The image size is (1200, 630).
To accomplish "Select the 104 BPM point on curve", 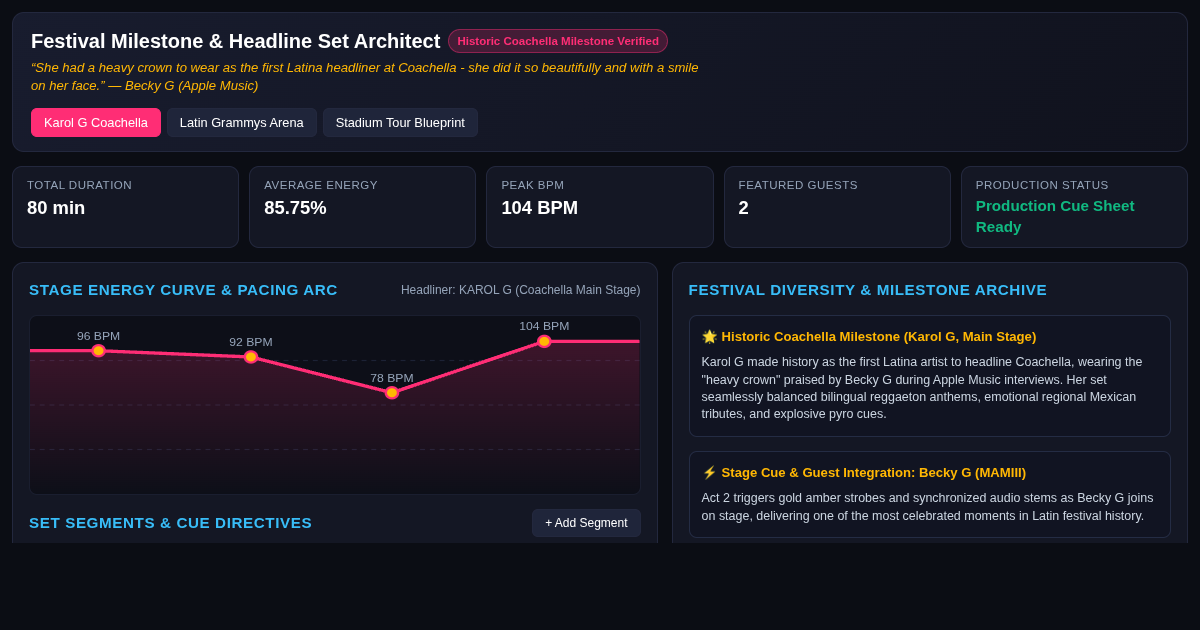I will [x=544, y=341].
